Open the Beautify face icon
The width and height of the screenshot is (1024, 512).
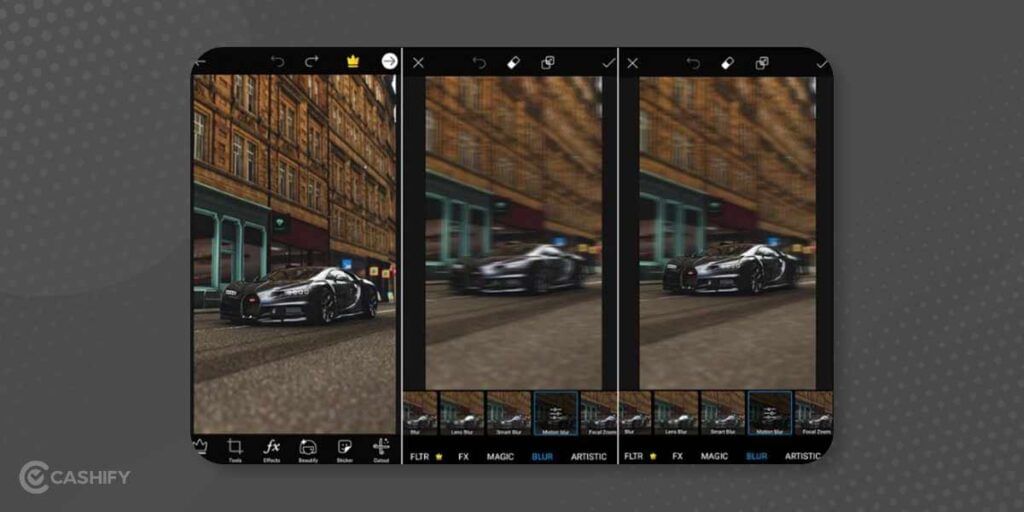[x=308, y=449]
